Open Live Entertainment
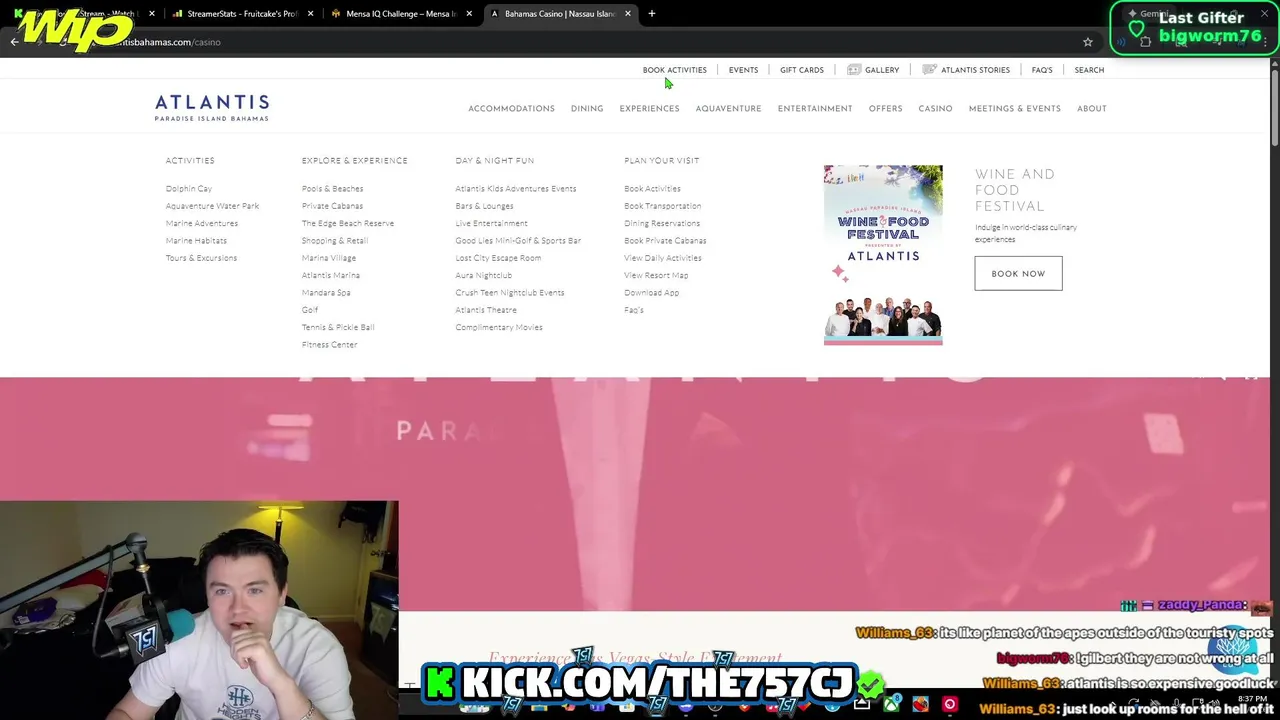This screenshot has height=720, width=1280. pos(491,223)
